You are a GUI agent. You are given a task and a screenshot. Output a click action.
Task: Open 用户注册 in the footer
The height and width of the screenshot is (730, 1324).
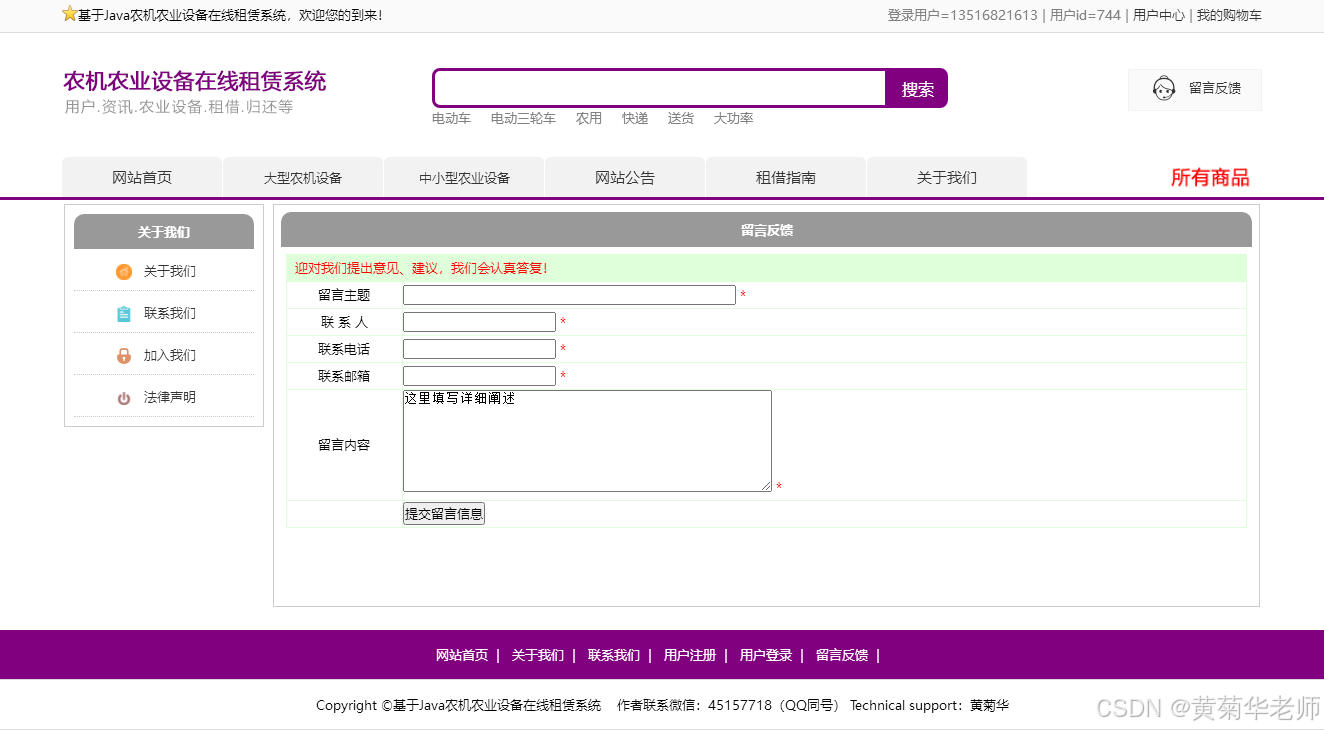pyautogui.click(x=690, y=655)
